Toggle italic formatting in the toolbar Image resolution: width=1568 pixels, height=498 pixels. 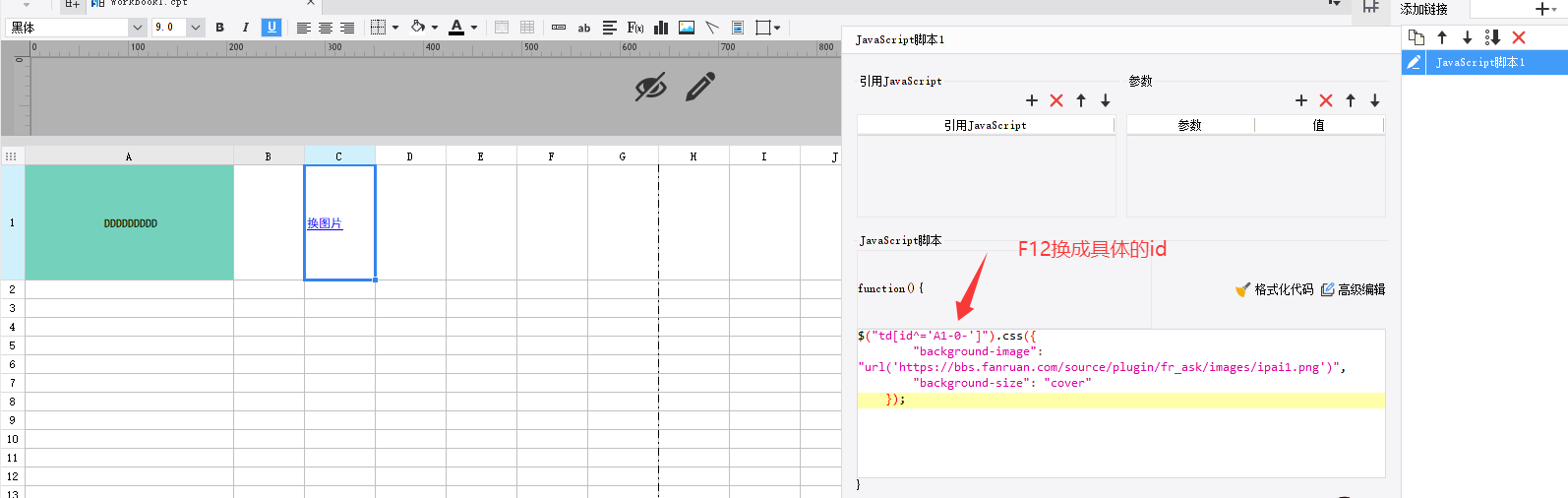[245, 28]
